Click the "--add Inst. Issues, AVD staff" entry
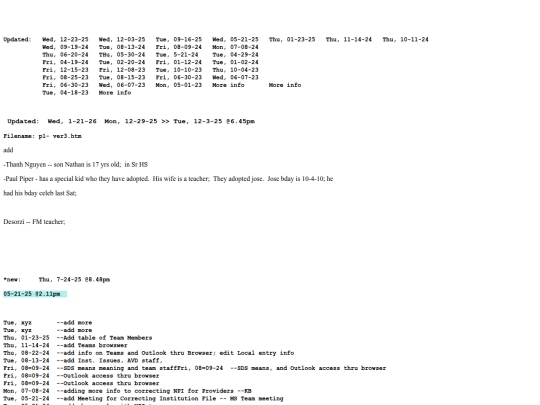This screenshot has height=405, width=540. coord(110,360)
